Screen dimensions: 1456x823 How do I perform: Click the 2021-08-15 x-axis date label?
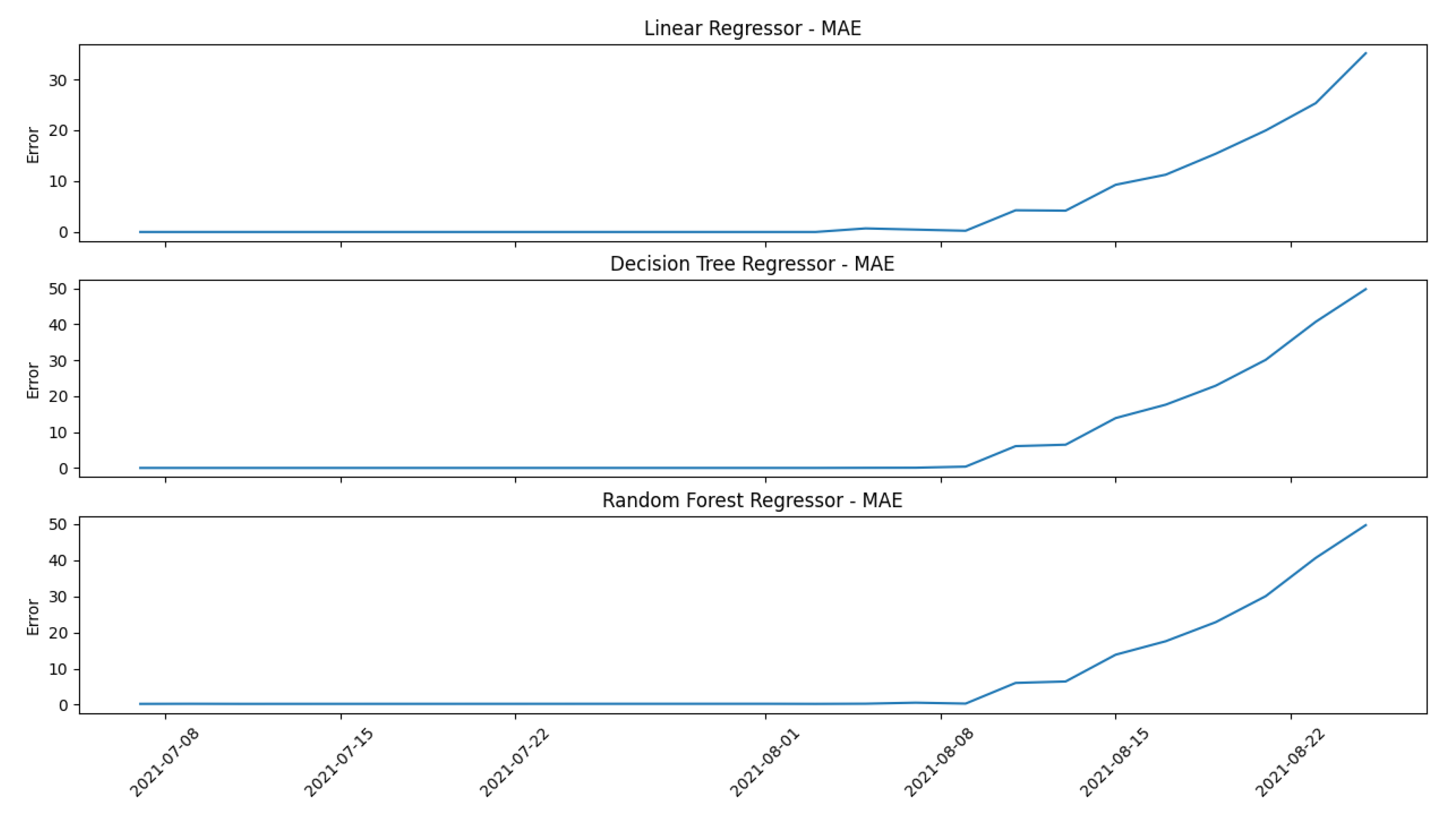tap(1114, 763)
